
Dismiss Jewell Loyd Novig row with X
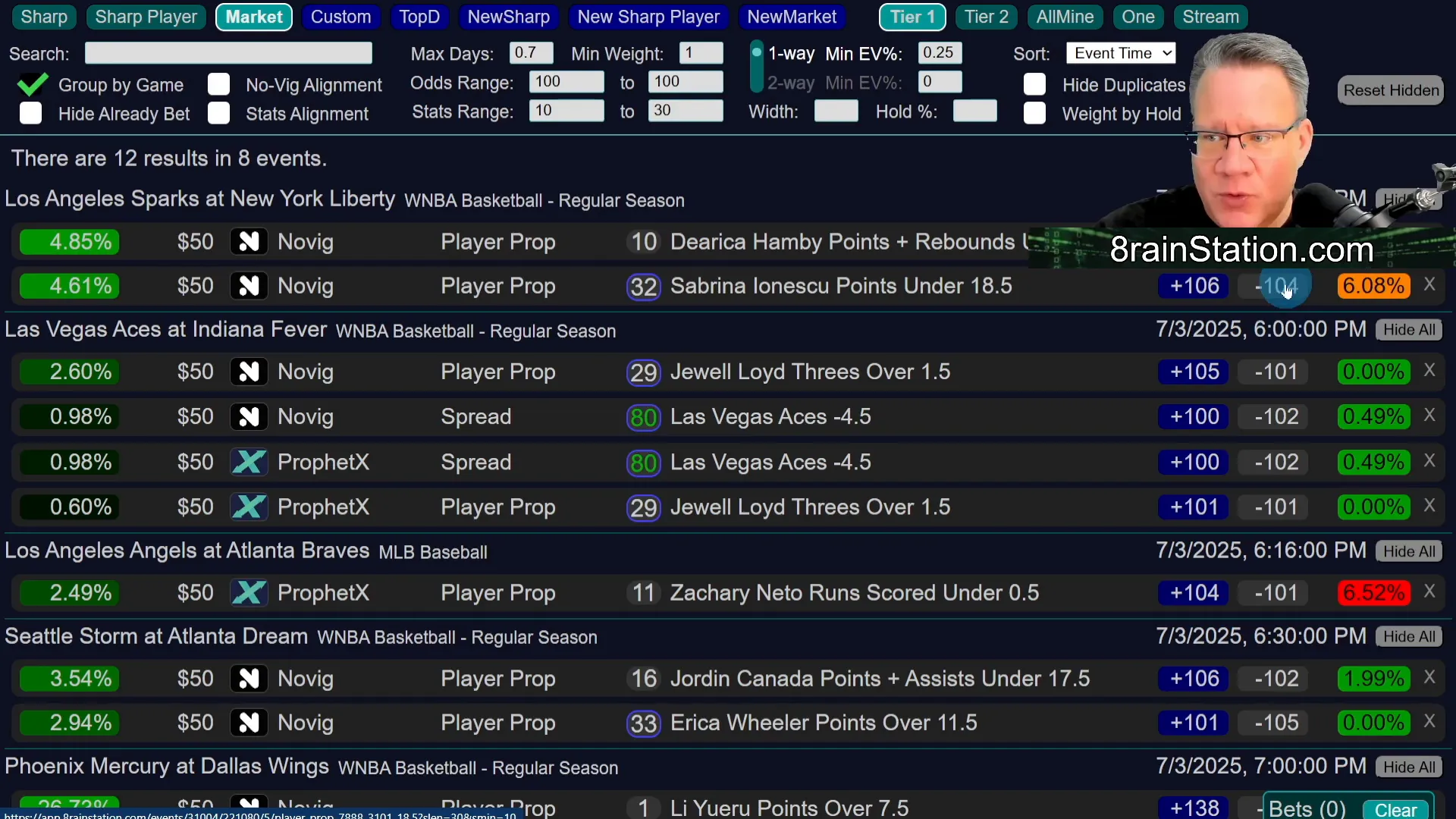tap(1429, 371)
